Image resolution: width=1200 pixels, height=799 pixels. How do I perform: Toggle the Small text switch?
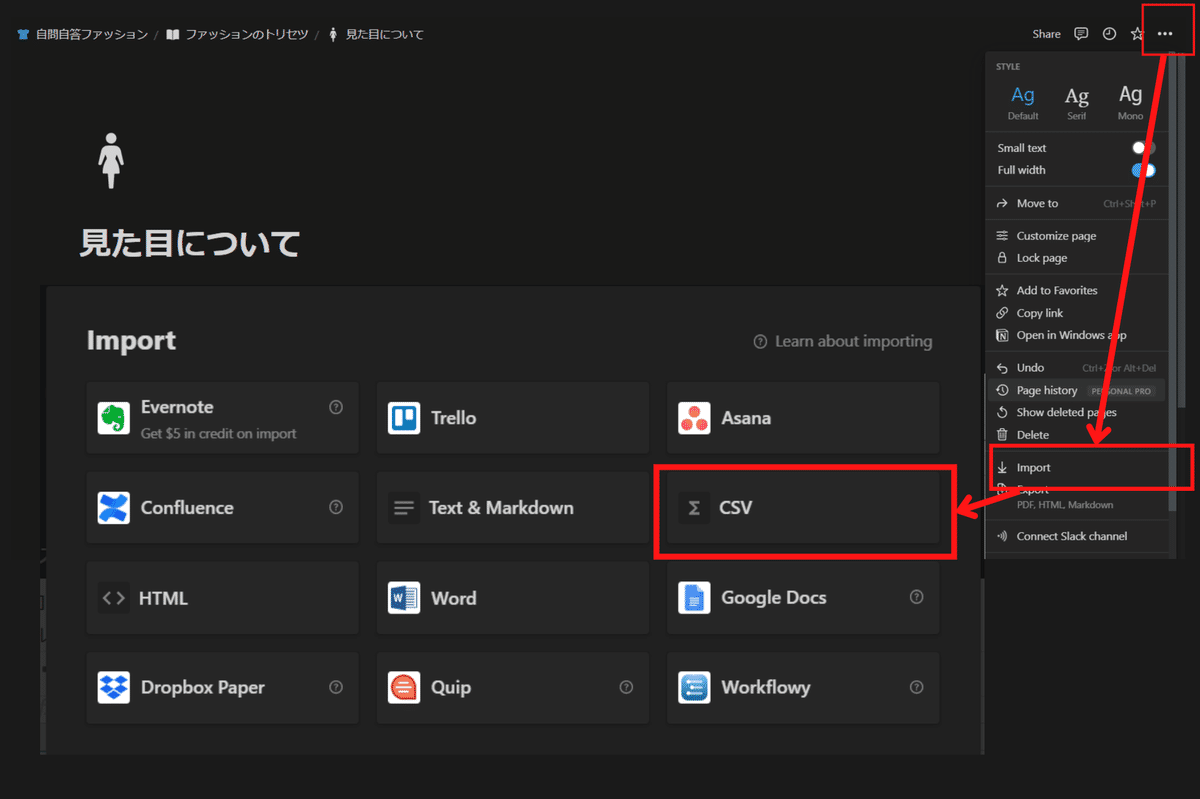[x=1143, y=148]
